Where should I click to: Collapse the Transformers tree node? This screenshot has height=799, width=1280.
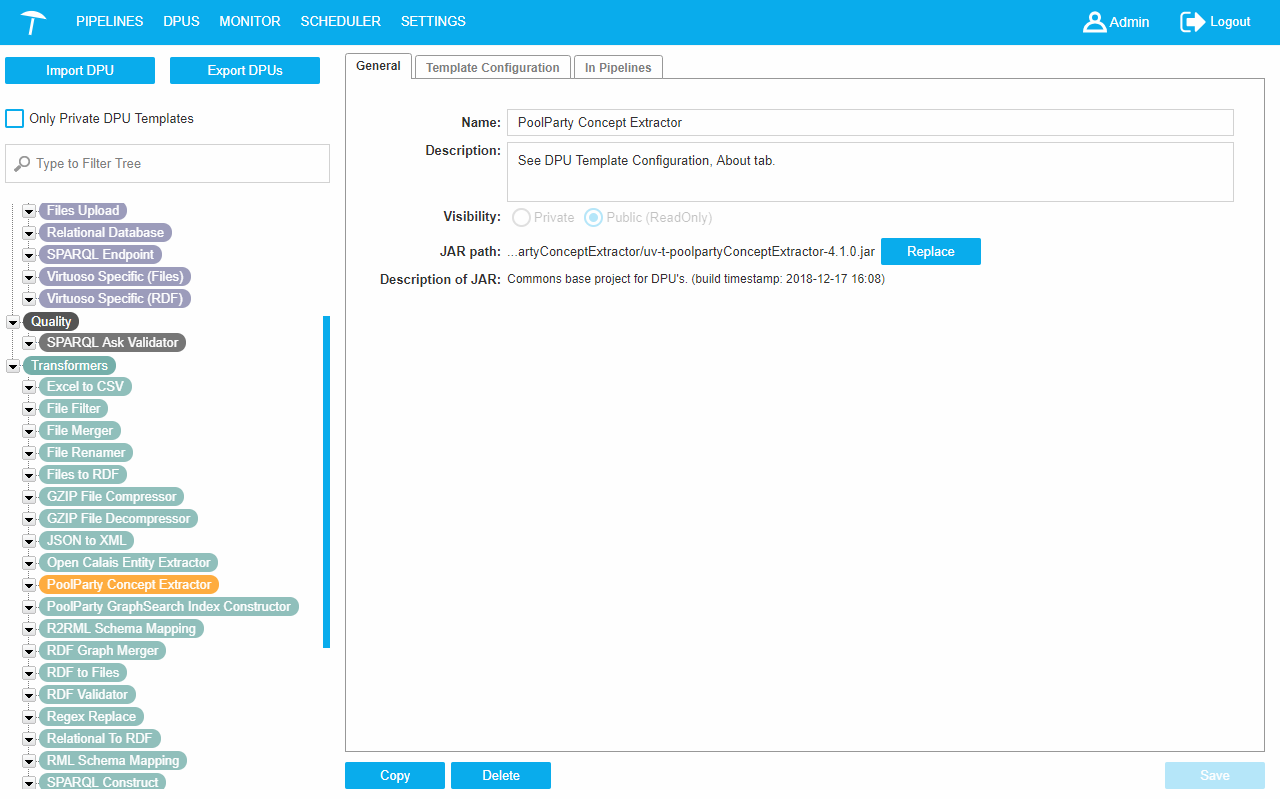(x=14, y=366)
